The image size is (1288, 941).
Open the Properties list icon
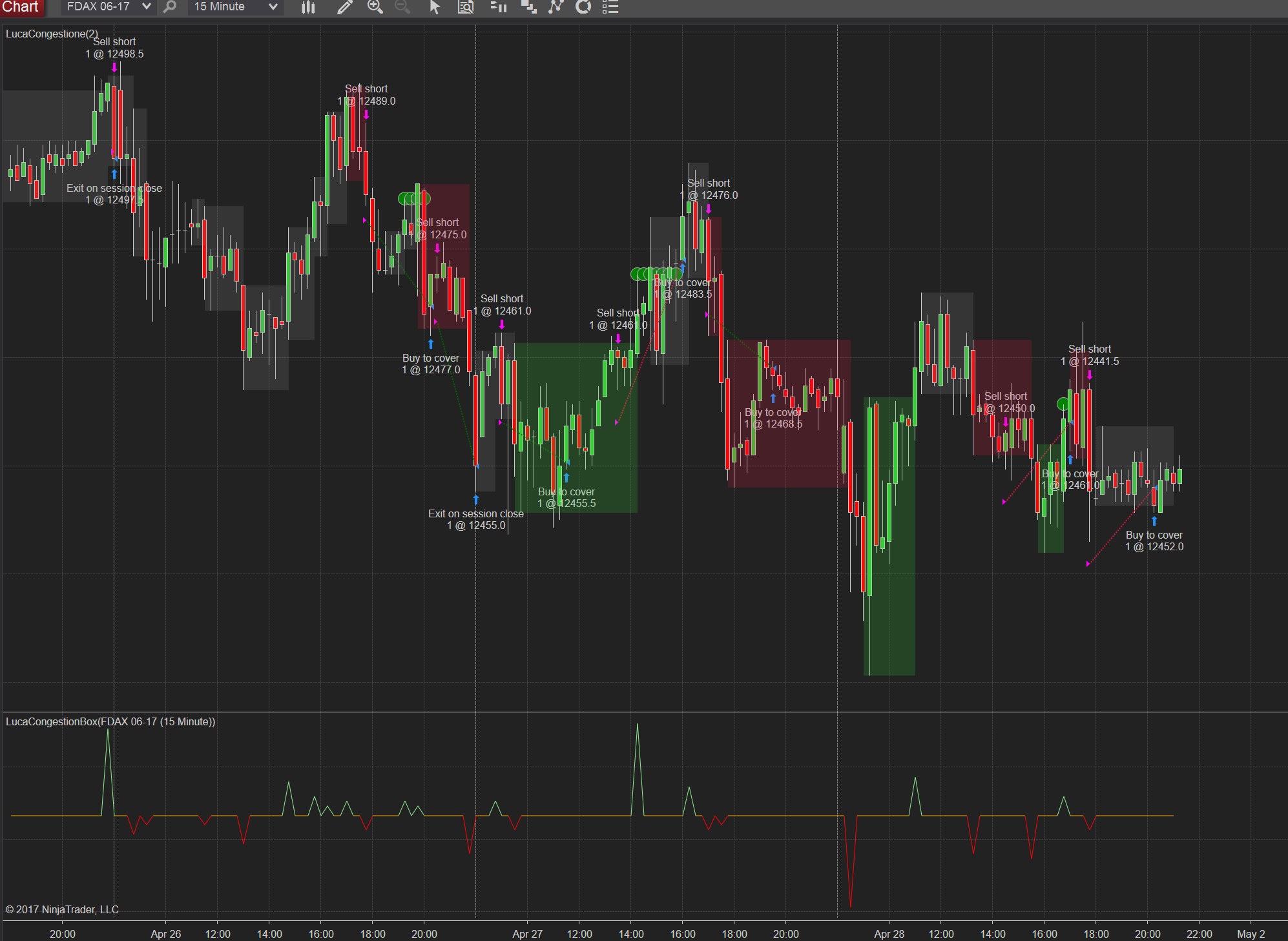pos(610,7)
